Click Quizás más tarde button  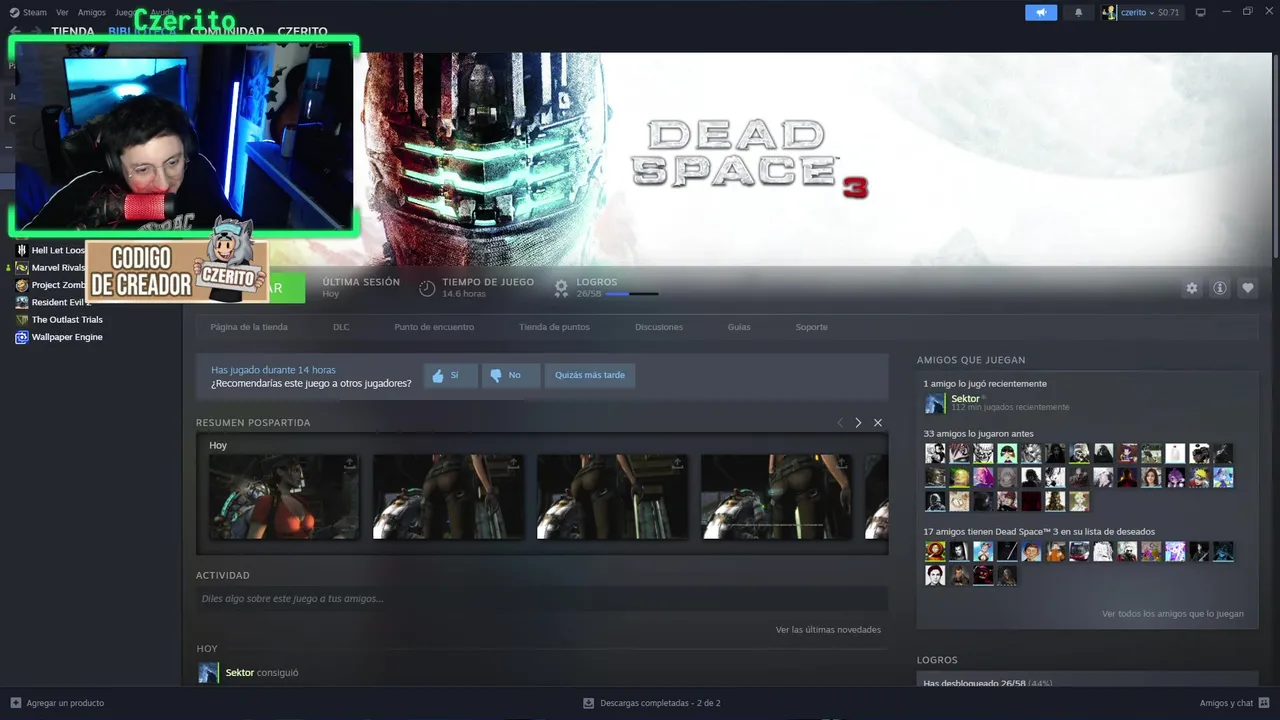click(x=590, y=375)
